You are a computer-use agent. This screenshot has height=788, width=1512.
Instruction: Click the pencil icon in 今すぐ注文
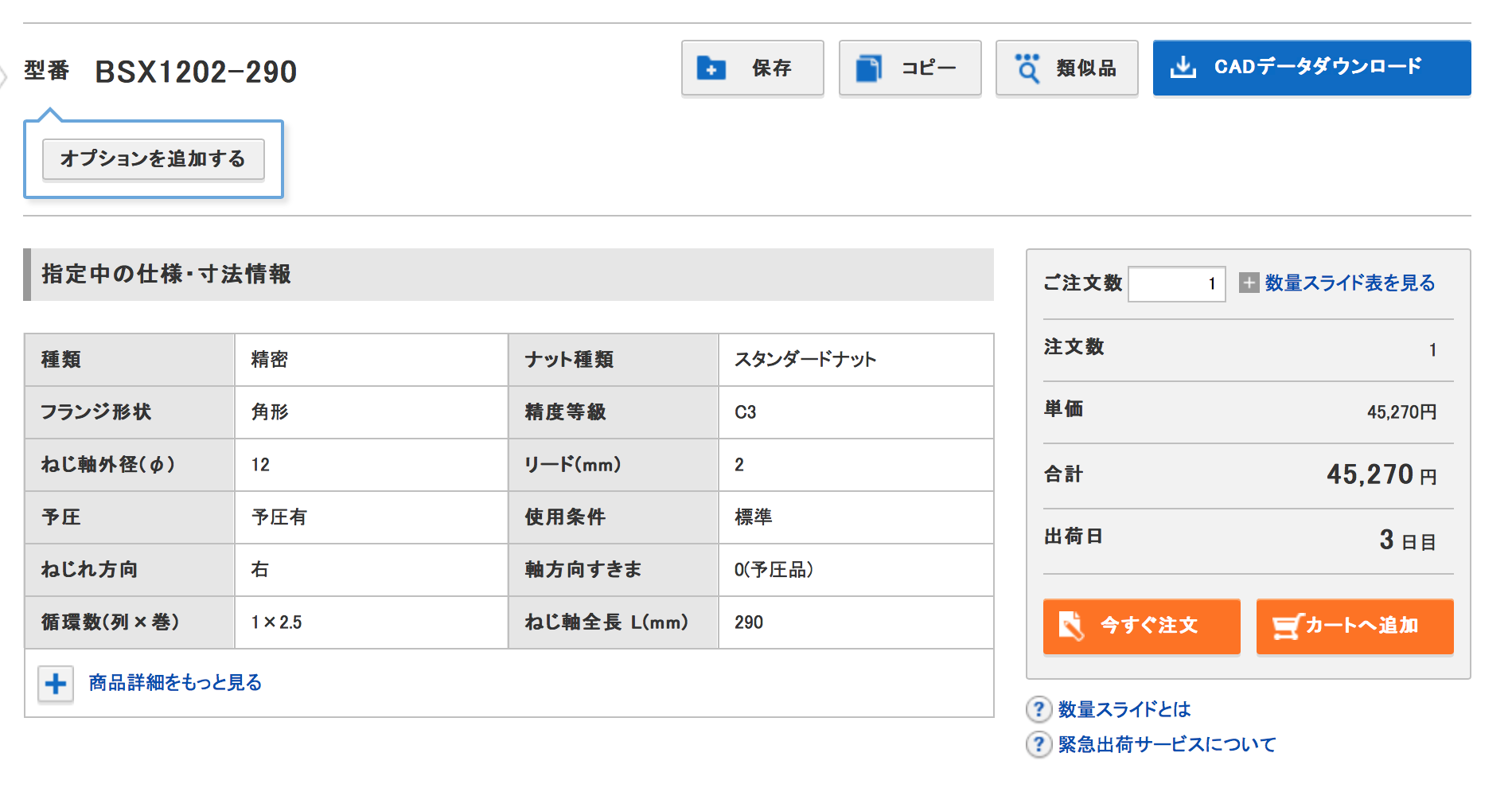click(1071, 626)
